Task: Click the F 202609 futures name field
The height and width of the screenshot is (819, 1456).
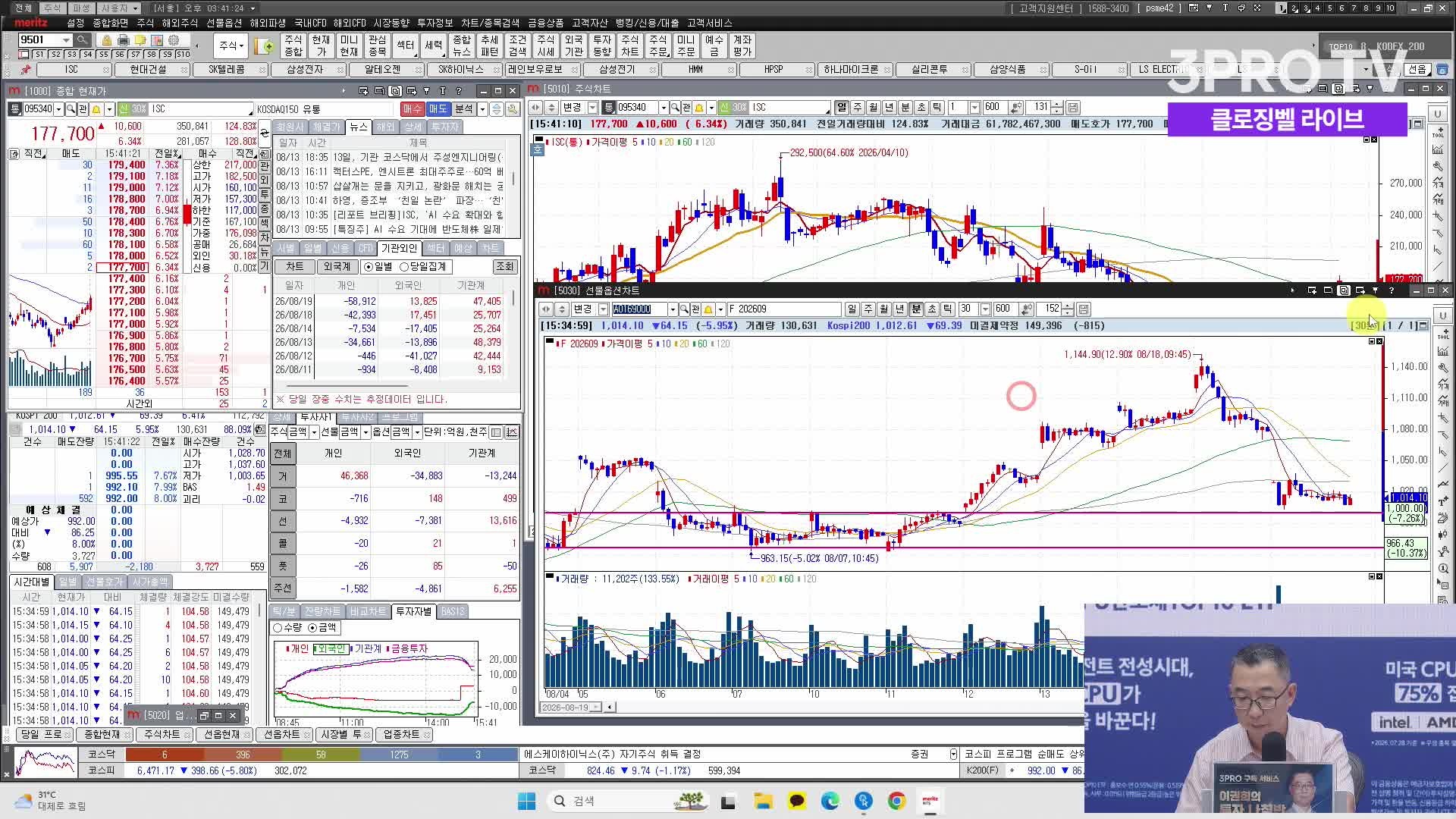Action: [x=783, y=309]
